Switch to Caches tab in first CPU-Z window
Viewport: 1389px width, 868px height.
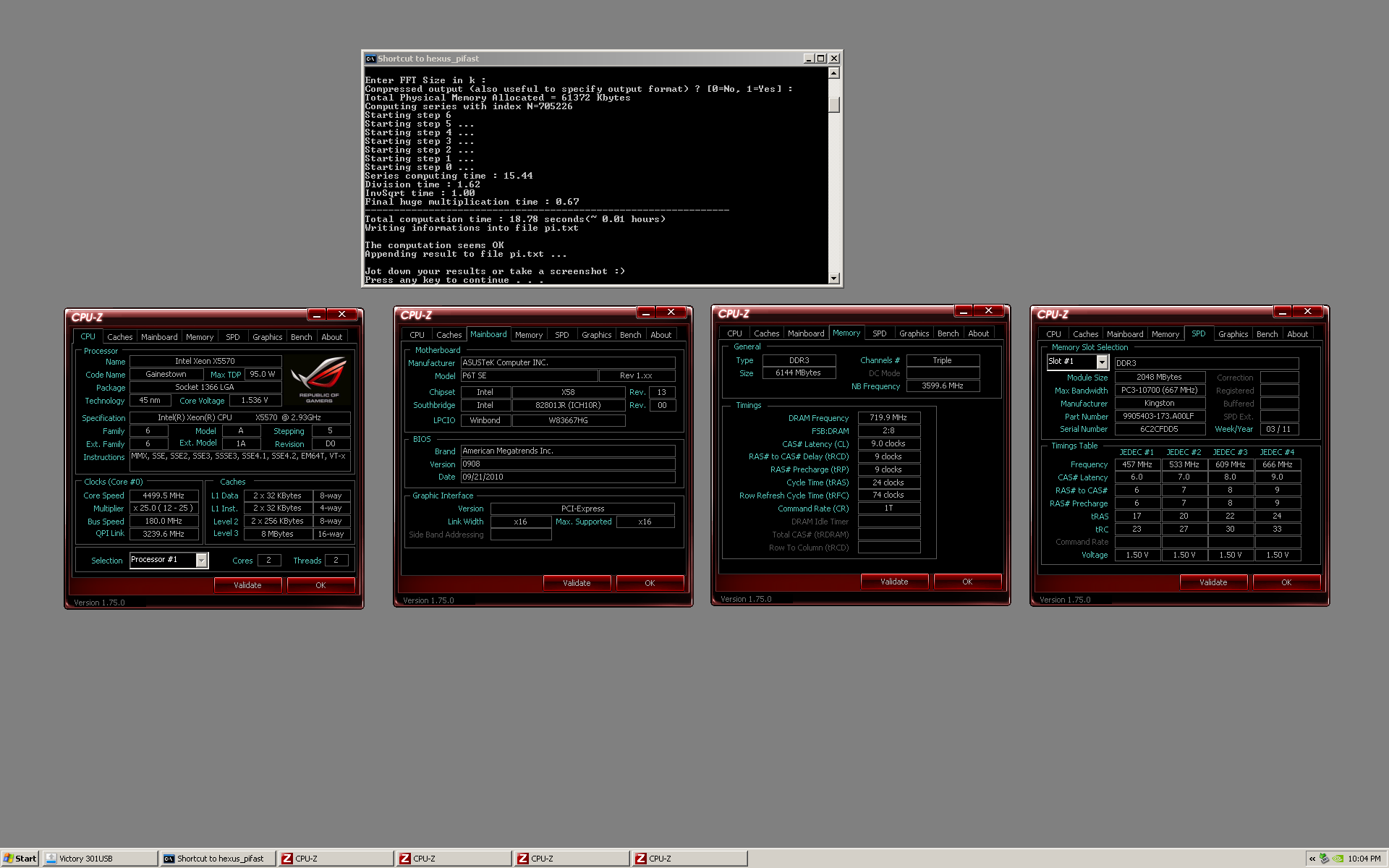[120, 337]
